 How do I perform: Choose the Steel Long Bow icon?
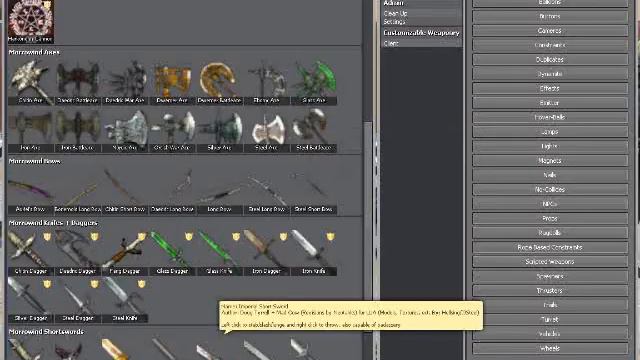coord(267,191)
